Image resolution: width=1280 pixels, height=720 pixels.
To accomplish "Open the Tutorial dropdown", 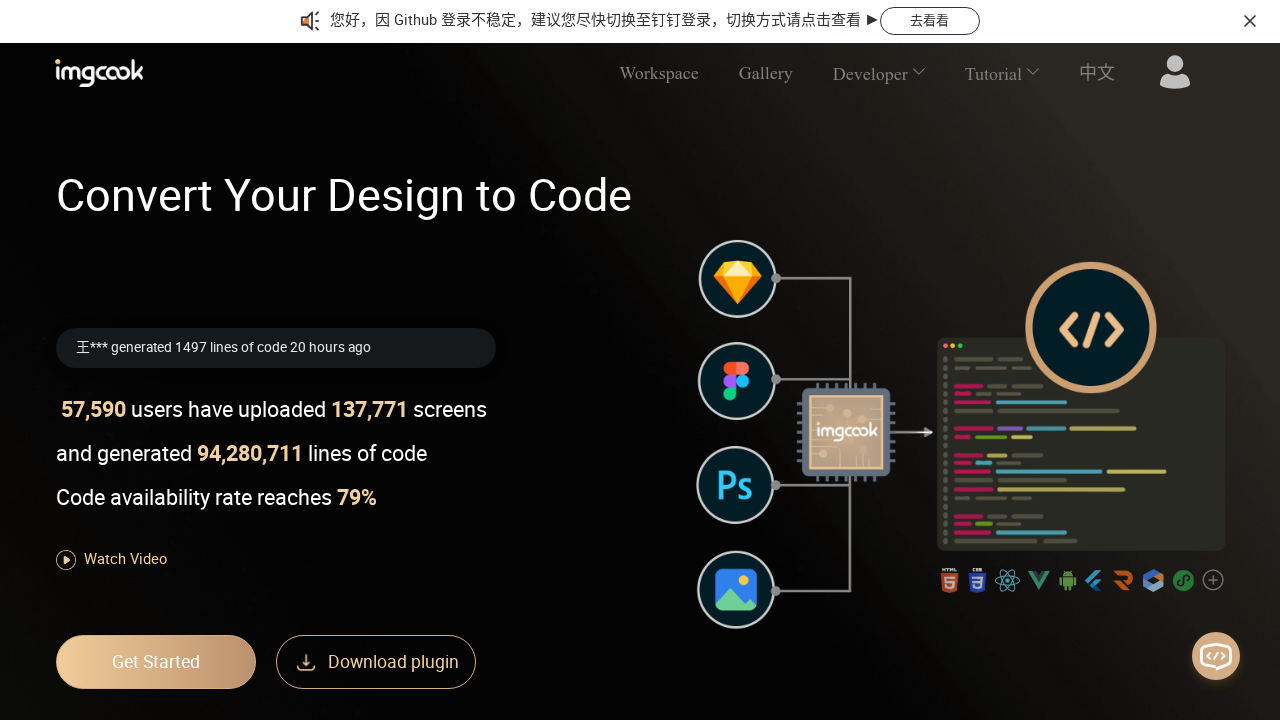I will [x=1001, y=73].
